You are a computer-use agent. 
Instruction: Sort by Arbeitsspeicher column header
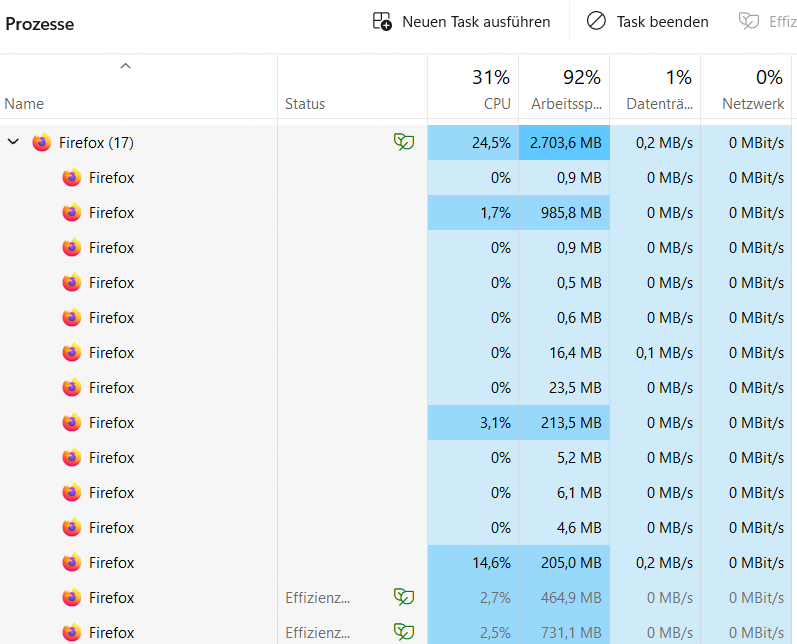click(564, 87)
